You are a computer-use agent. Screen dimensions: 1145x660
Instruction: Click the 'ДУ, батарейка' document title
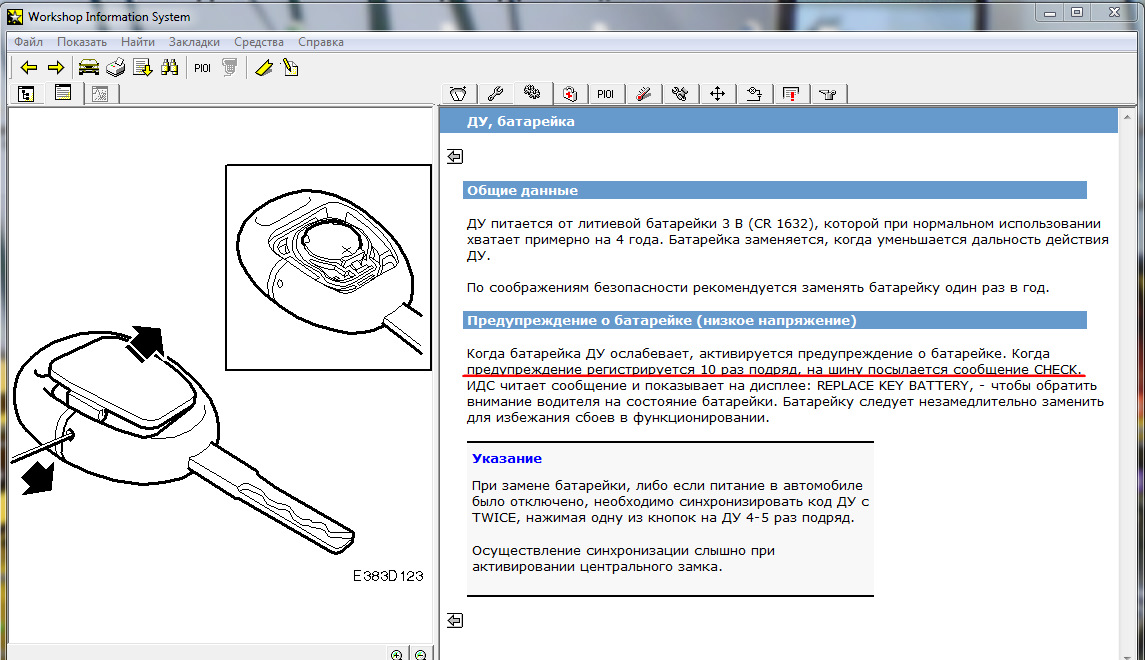click(521, 121)
